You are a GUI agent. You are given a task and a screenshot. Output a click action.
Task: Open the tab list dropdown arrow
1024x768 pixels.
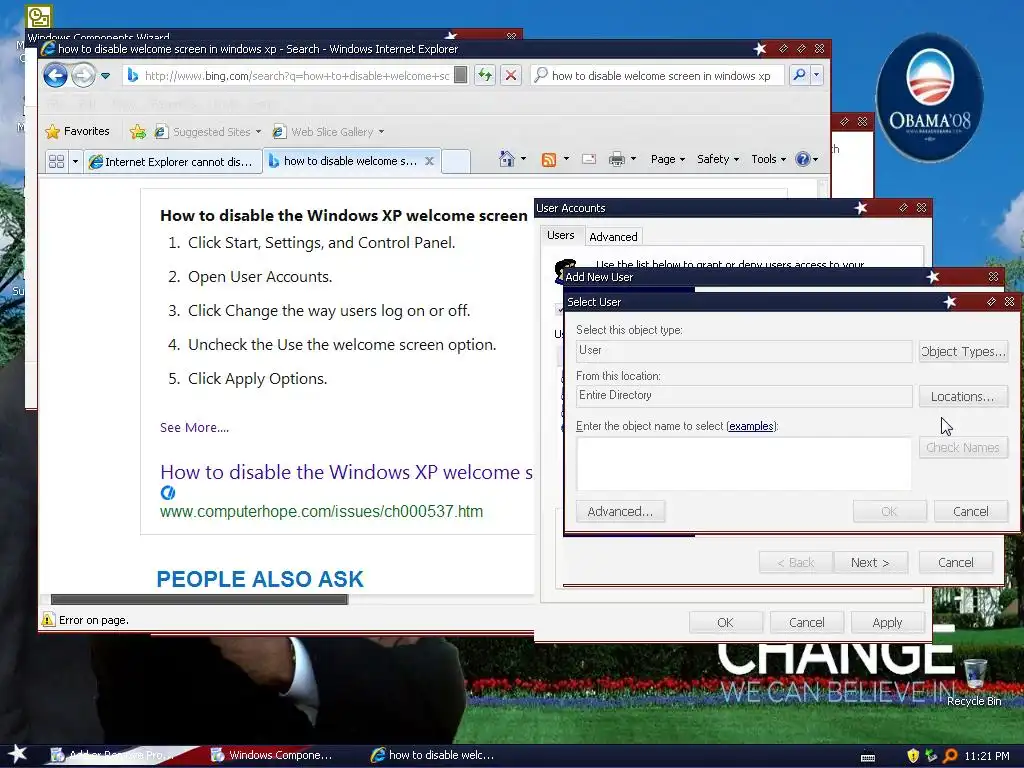[x=75, y=161]
